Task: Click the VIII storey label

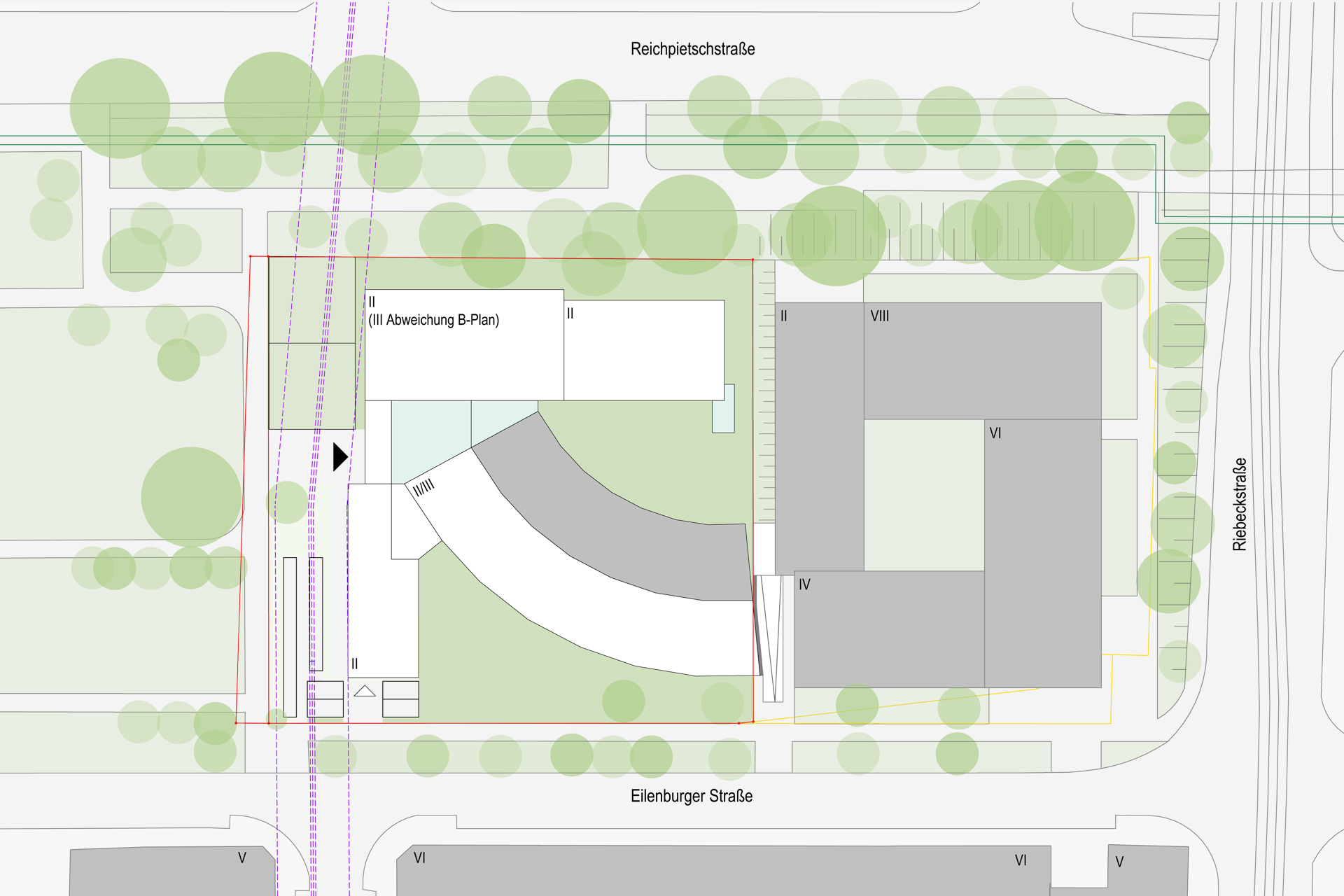Action: pyautogui.click(x=879, y=316)
